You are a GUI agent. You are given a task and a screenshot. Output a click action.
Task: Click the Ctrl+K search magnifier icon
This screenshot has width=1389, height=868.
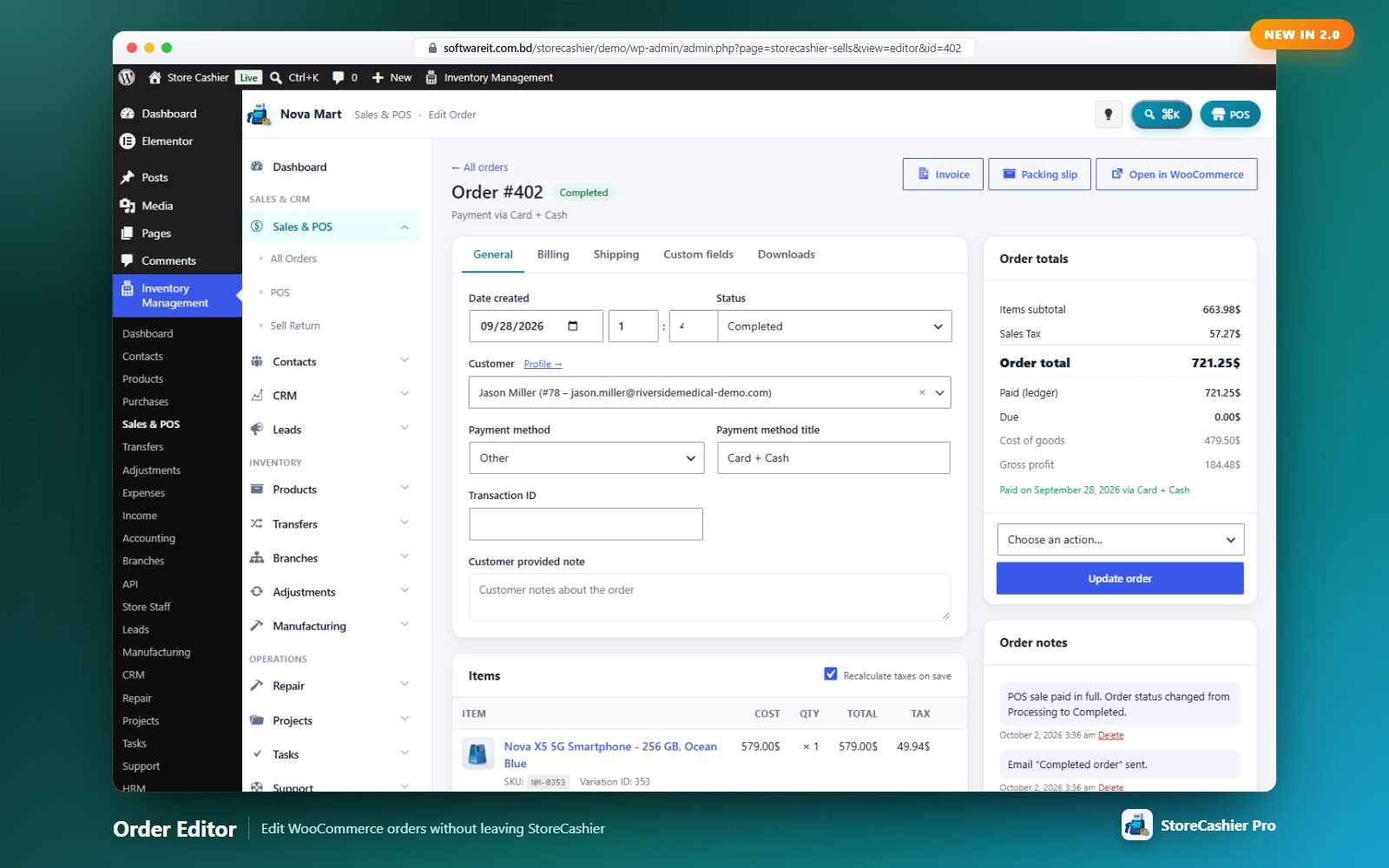click(276, 77)
